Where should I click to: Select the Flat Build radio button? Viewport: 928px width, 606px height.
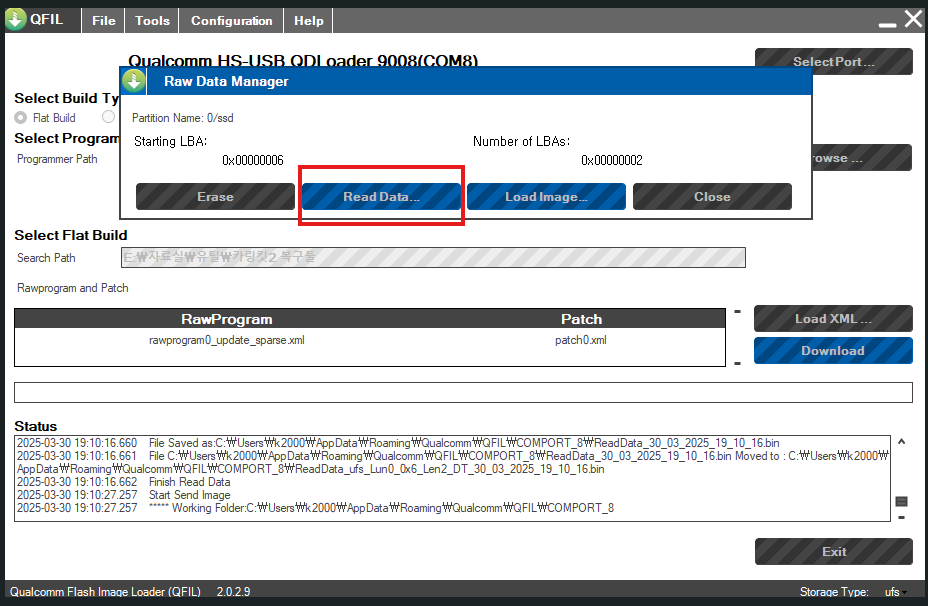click(21, 118)
